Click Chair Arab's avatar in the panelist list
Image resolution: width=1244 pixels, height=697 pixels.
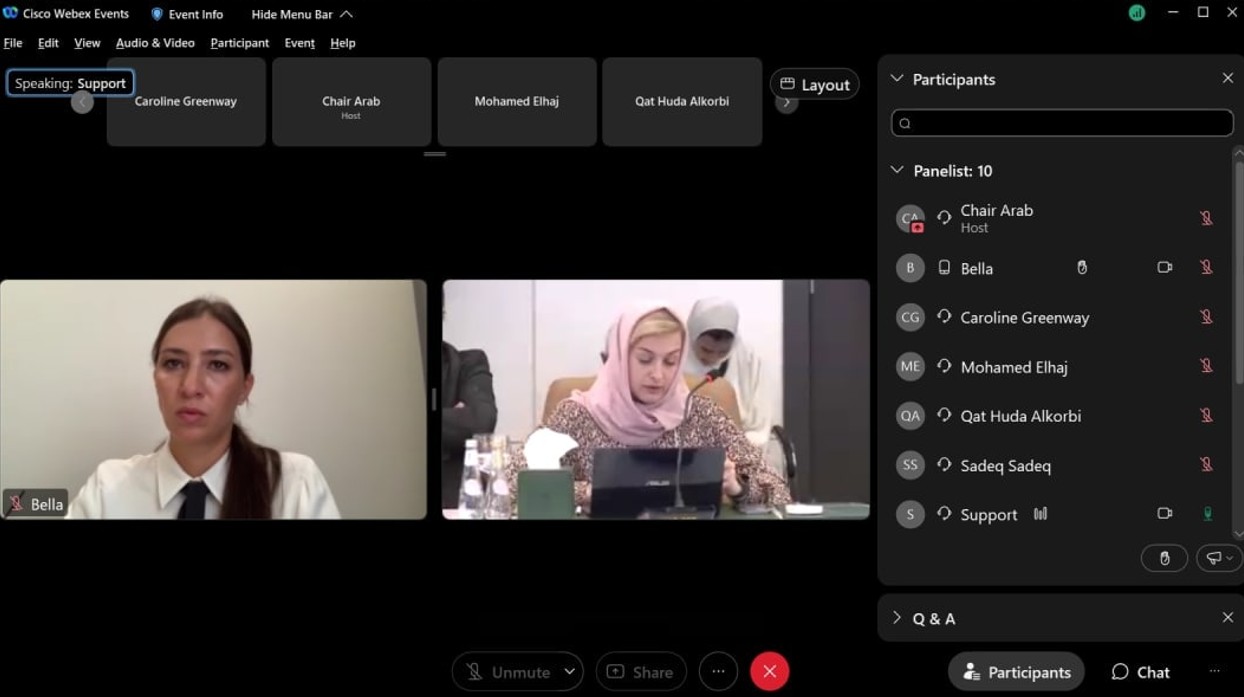pos(910,219)
